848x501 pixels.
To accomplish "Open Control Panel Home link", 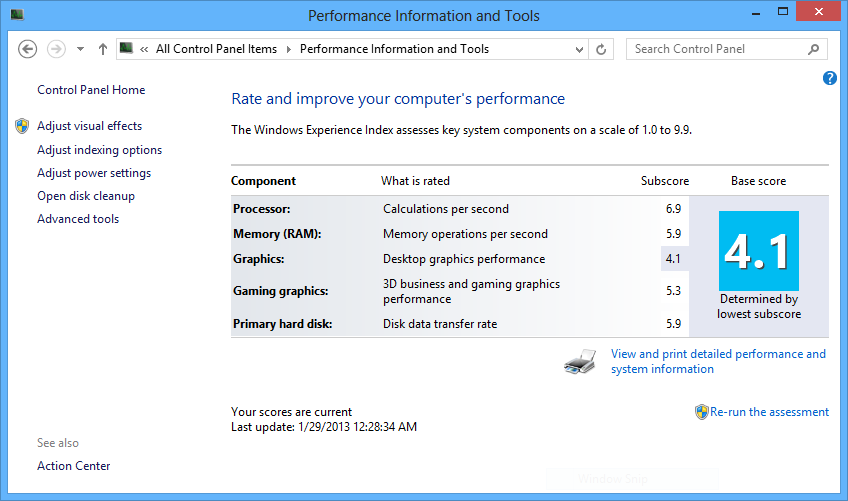I will click(91, 90).
